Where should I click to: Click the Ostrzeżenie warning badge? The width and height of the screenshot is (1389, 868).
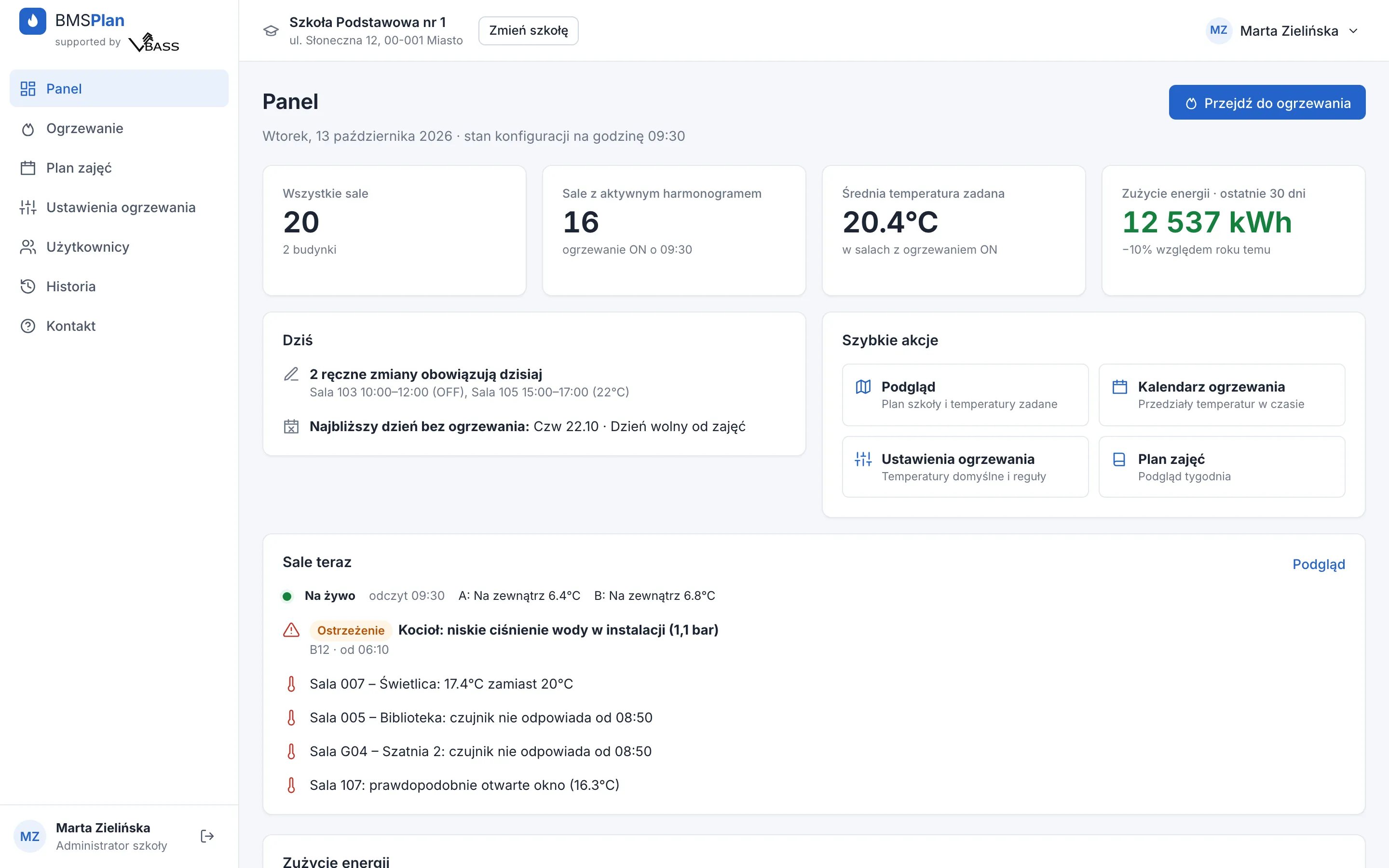click(x=351, y=630)
